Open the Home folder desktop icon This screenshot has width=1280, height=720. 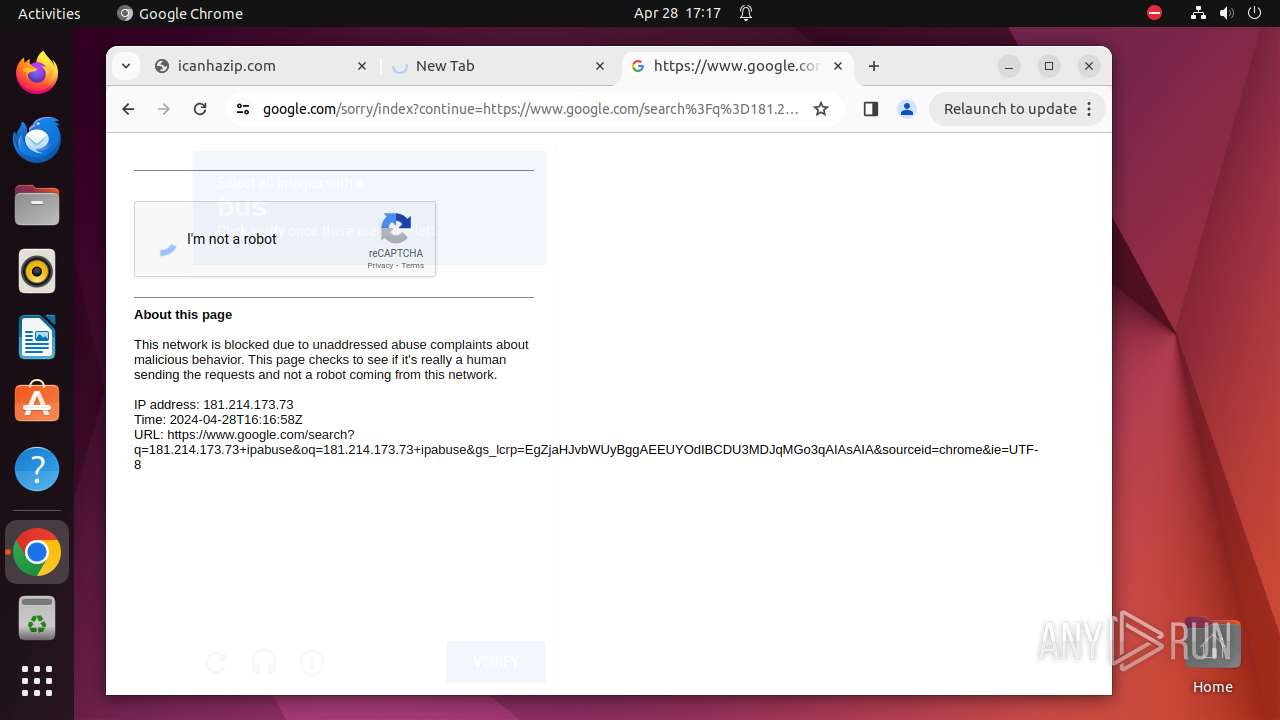[x=1212, y=657]
